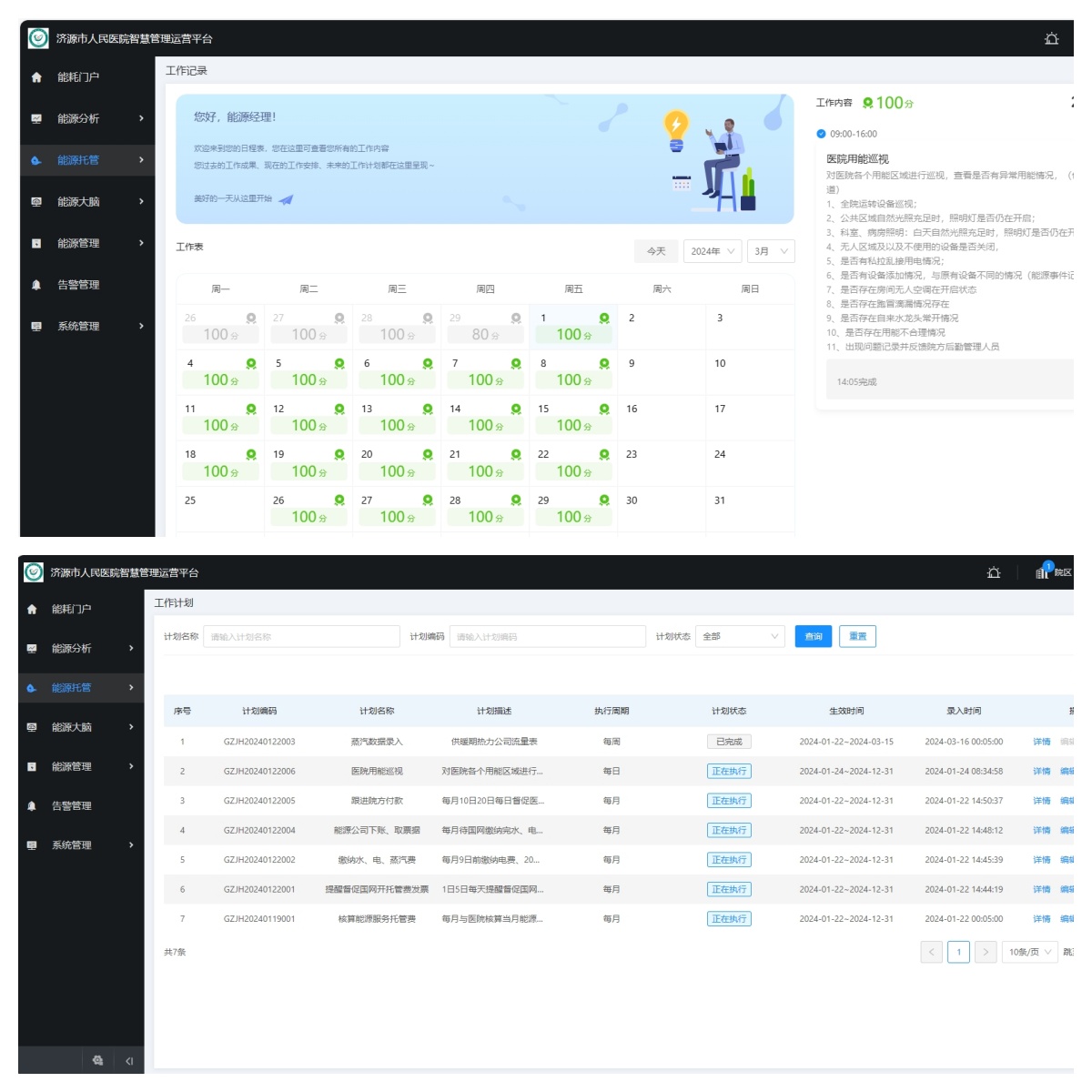
Task: Select the blue check beside 09:00-16:00
Action: pos(821,134)
